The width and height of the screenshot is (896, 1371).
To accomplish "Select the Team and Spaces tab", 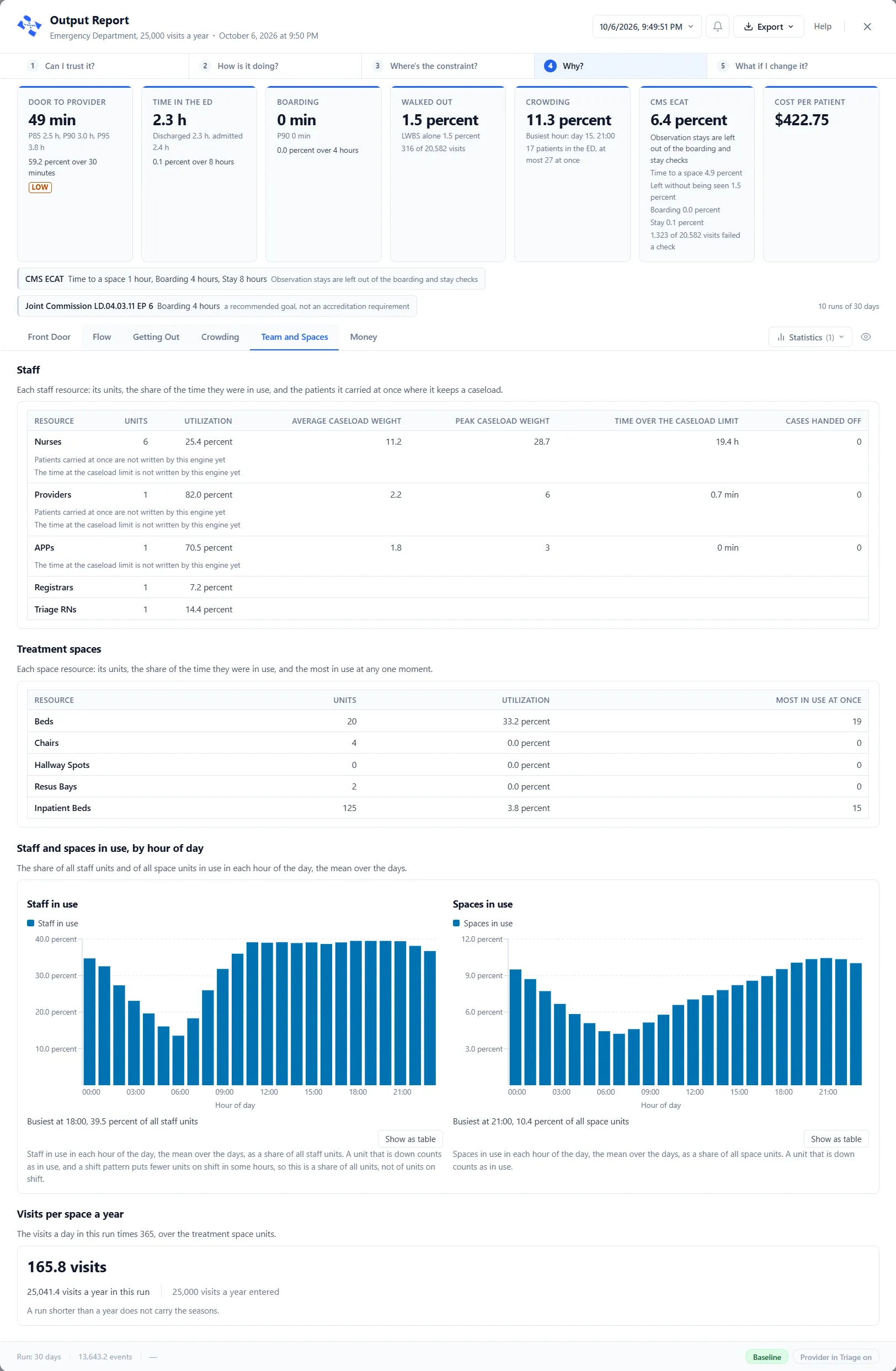I will point(295,337).
